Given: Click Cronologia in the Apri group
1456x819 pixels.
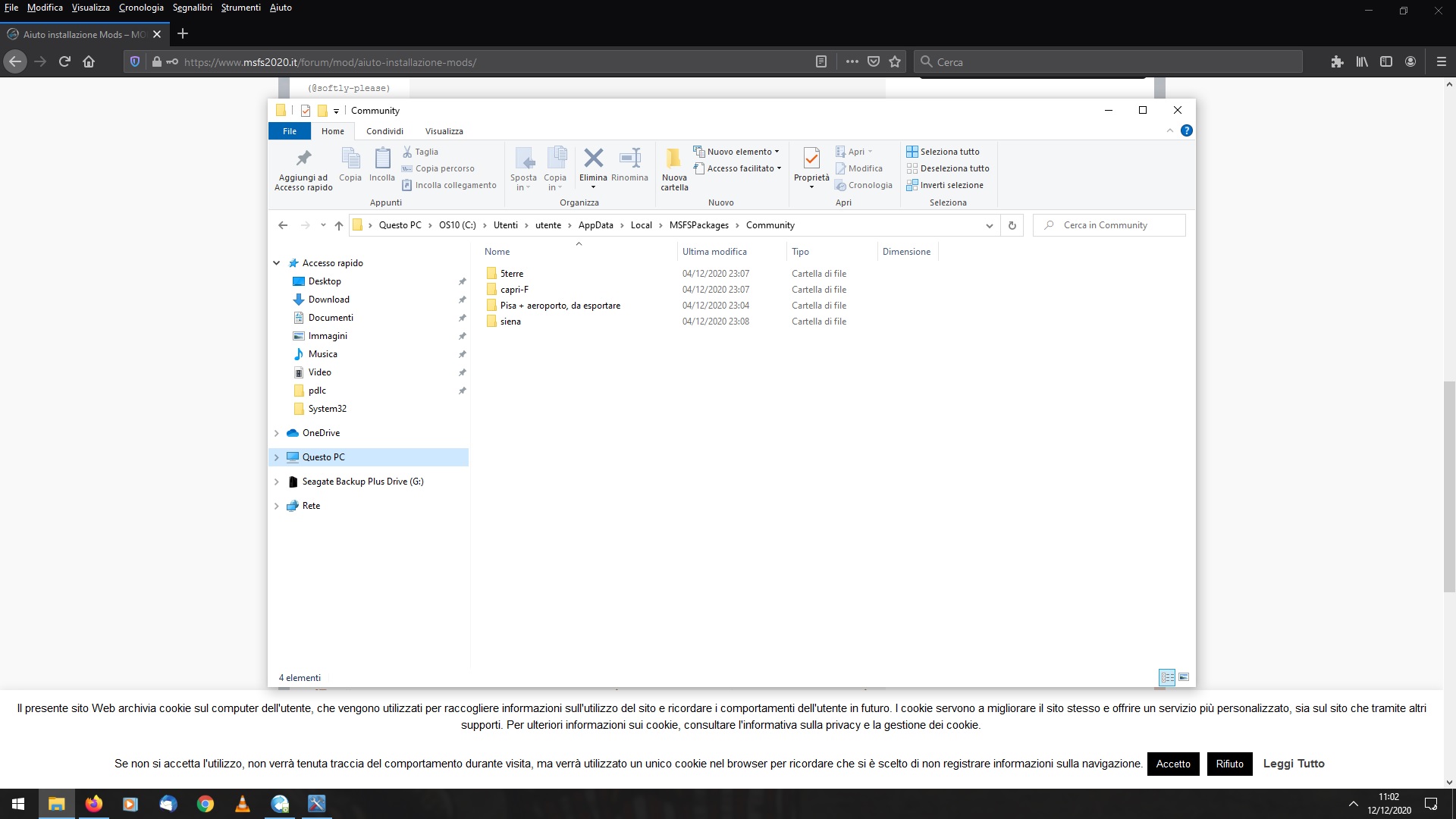Looking at the screenshot, I should point(864,185).
